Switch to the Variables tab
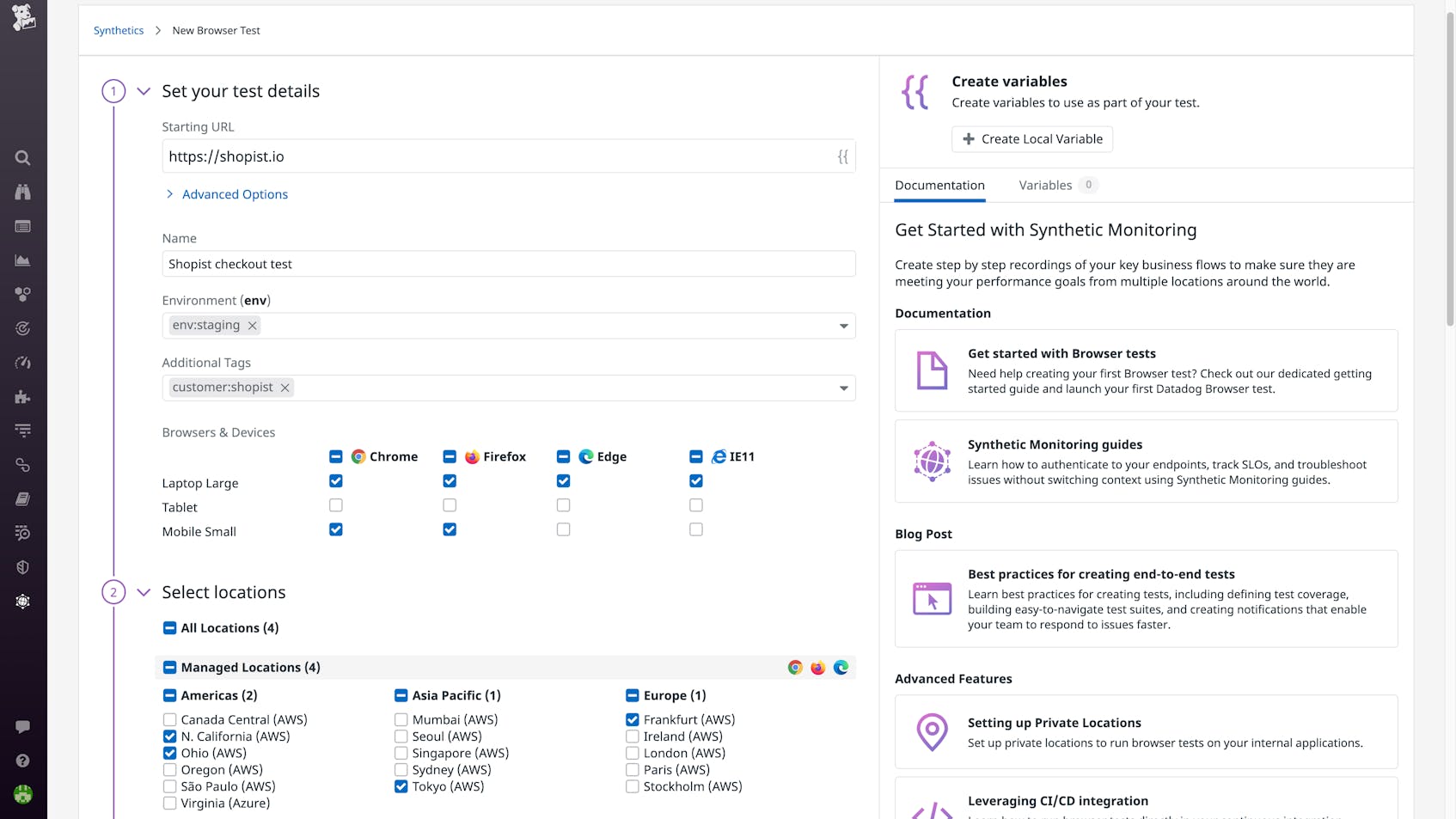This screenshot has width=1456, height=819. pyautogui.click(x=1045, y=185)
